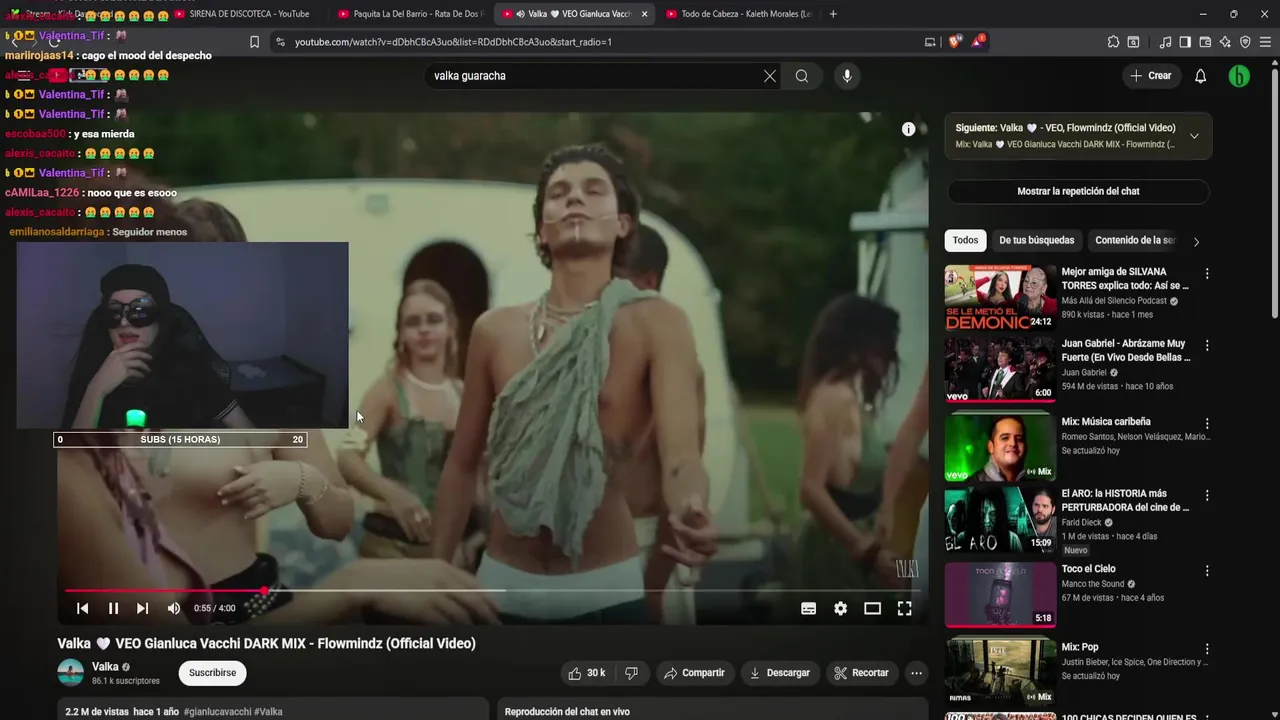Open the Mejor amiga de SILVANA TORRES thumbnail

[x=1000, y=298]
